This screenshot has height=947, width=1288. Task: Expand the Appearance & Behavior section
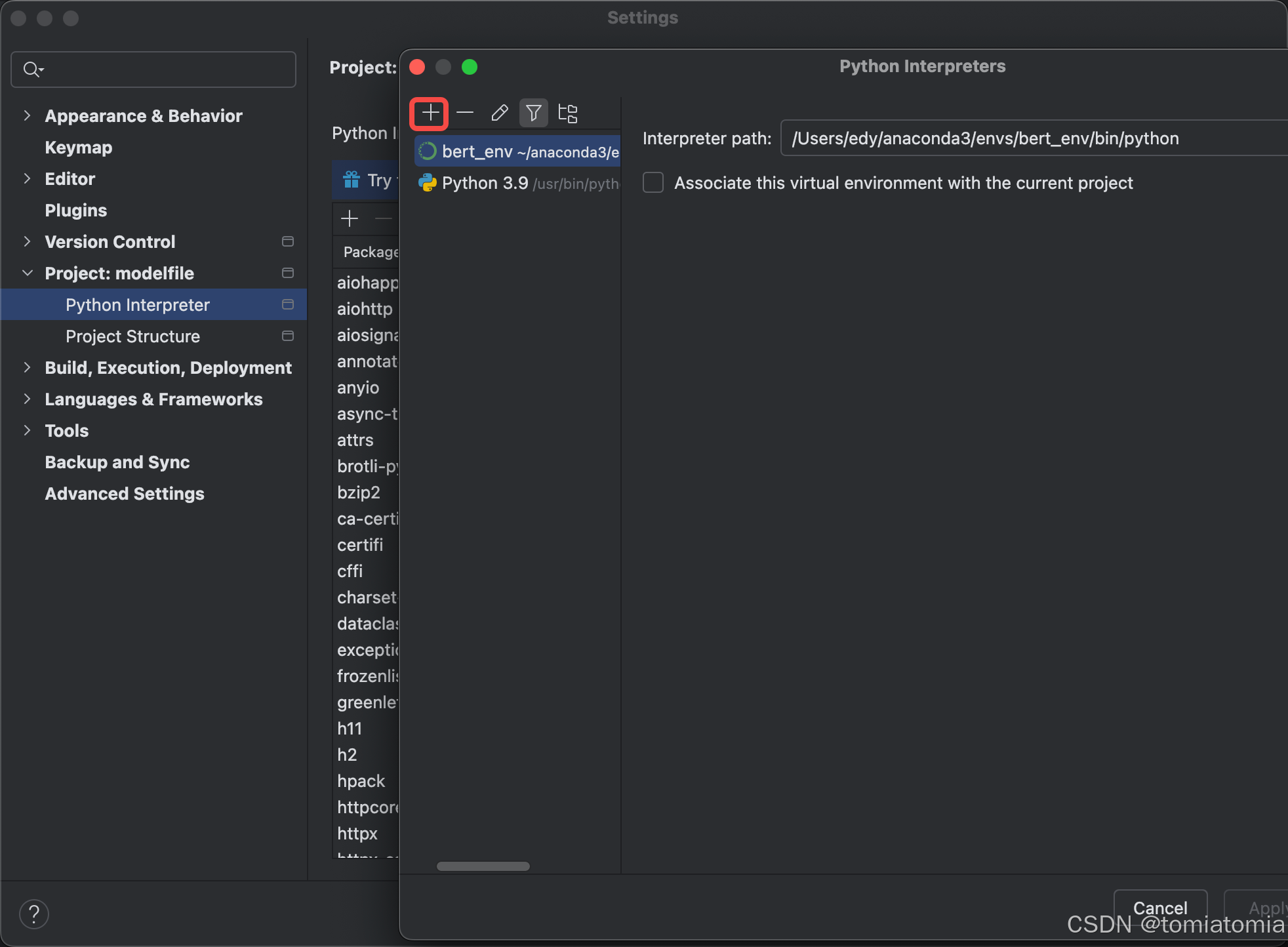click(27, 116)
